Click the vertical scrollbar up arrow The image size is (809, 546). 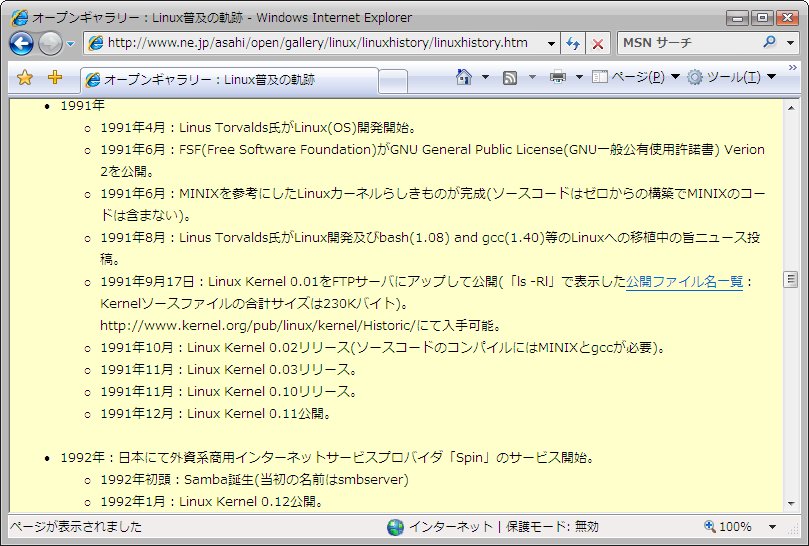tap(791, 108)
